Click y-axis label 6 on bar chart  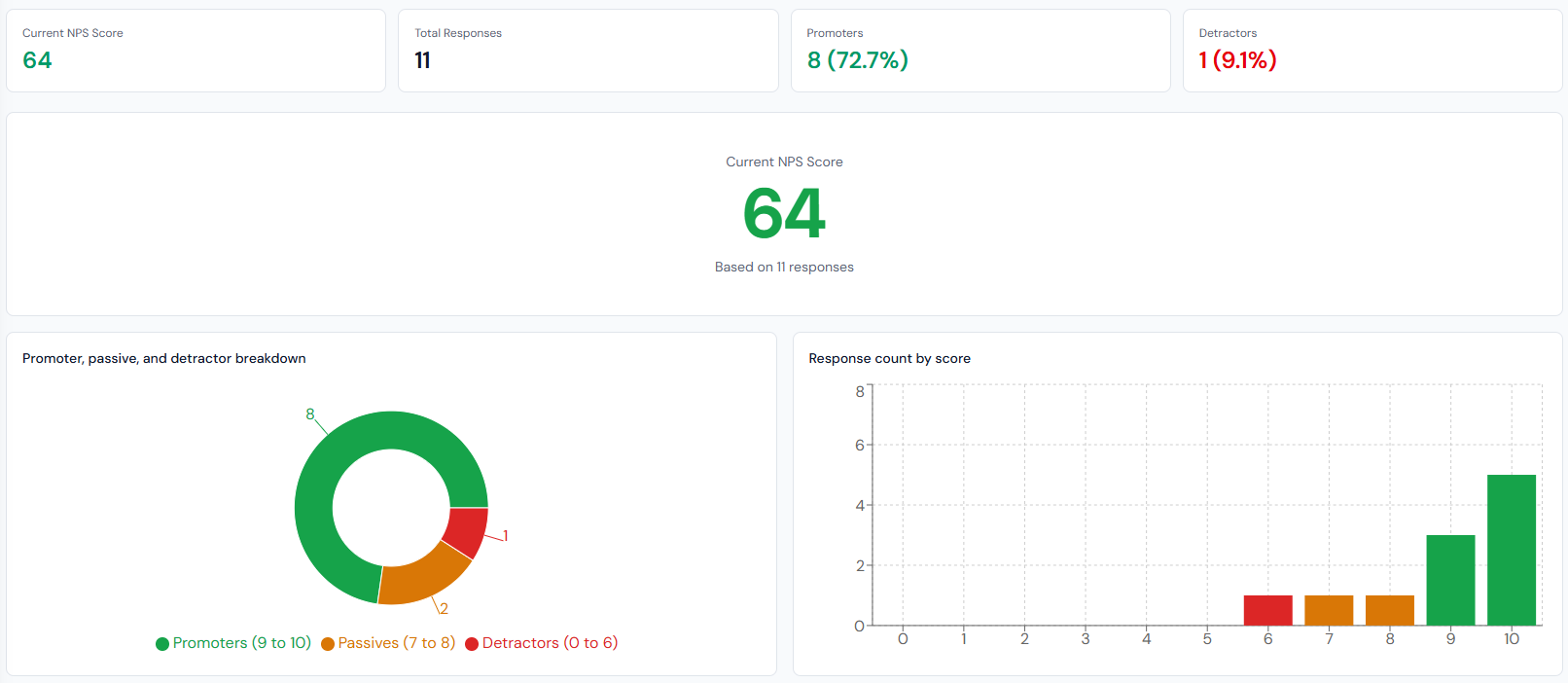[x=860, y=445]
